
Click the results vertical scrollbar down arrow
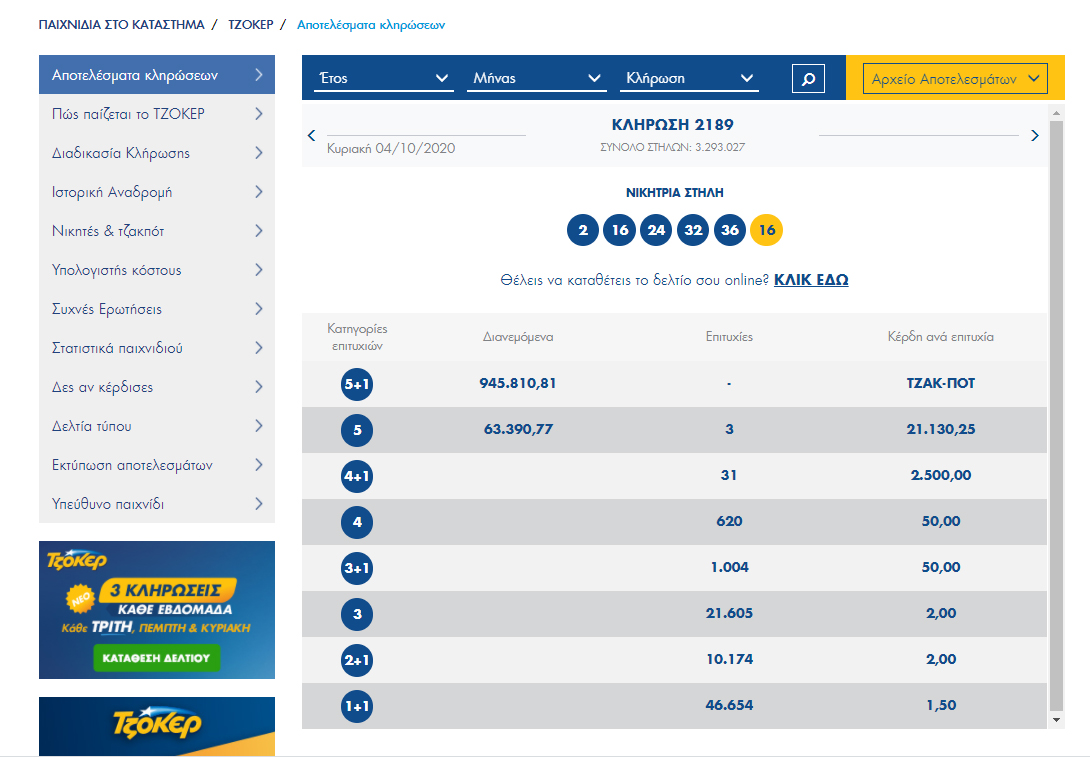click(1057, 719)
